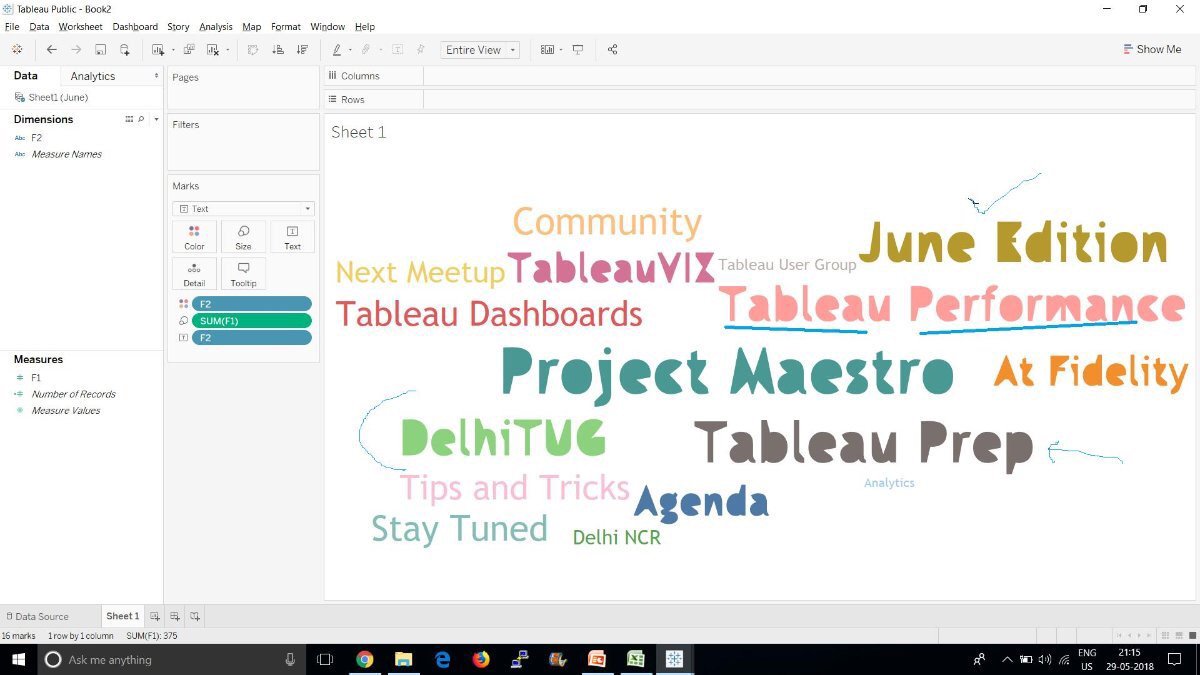1200x675 pixels.
Task: Click the New Dashboard tab icon
Action: coord(175,616)
